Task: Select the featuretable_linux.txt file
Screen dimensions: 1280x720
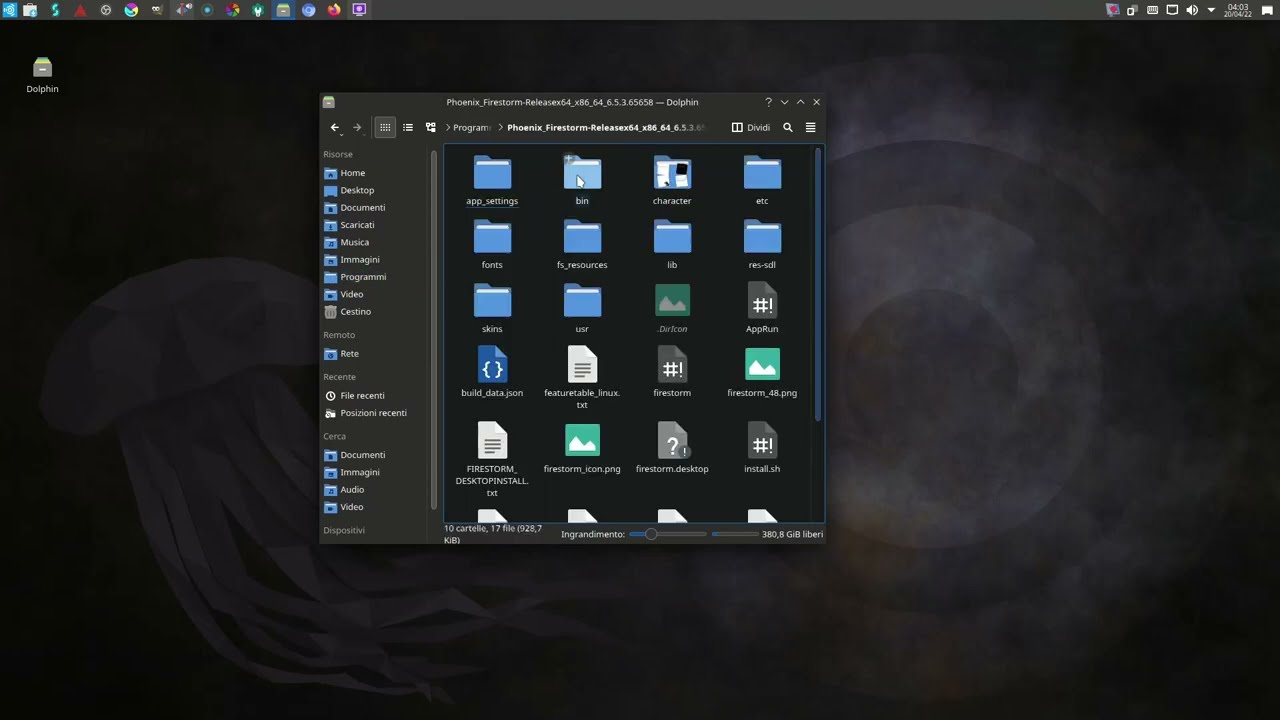Action: tap(582, 378)
